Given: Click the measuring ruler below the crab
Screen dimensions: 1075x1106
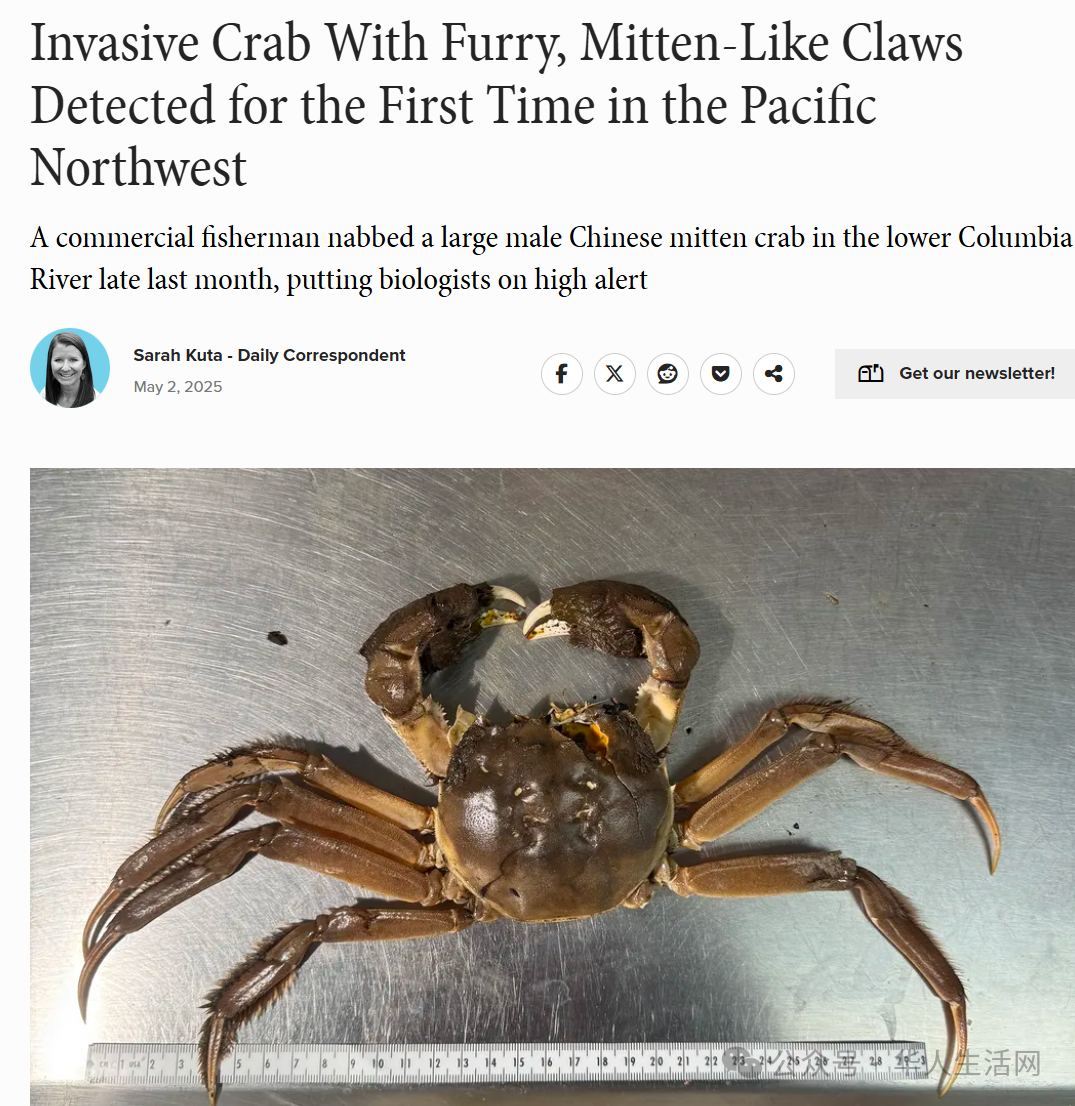Looking at the screenshot, I should point(506,1062).
